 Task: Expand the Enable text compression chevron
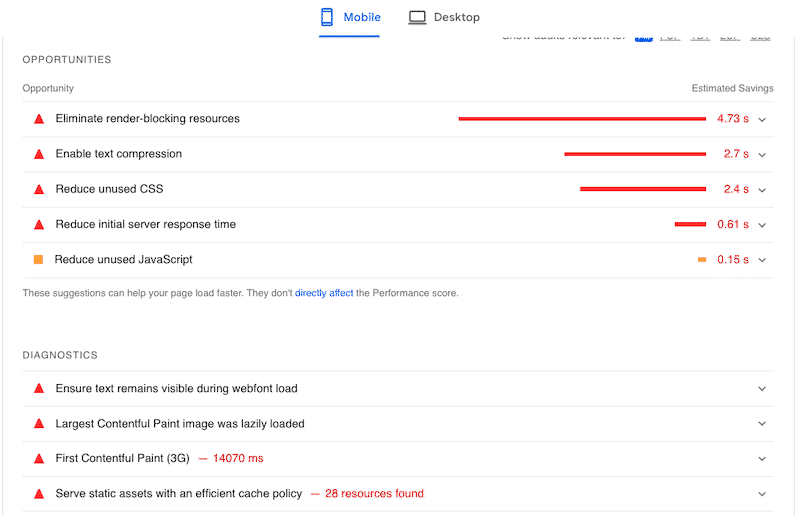pyautogui.click(x=762, y=154)
